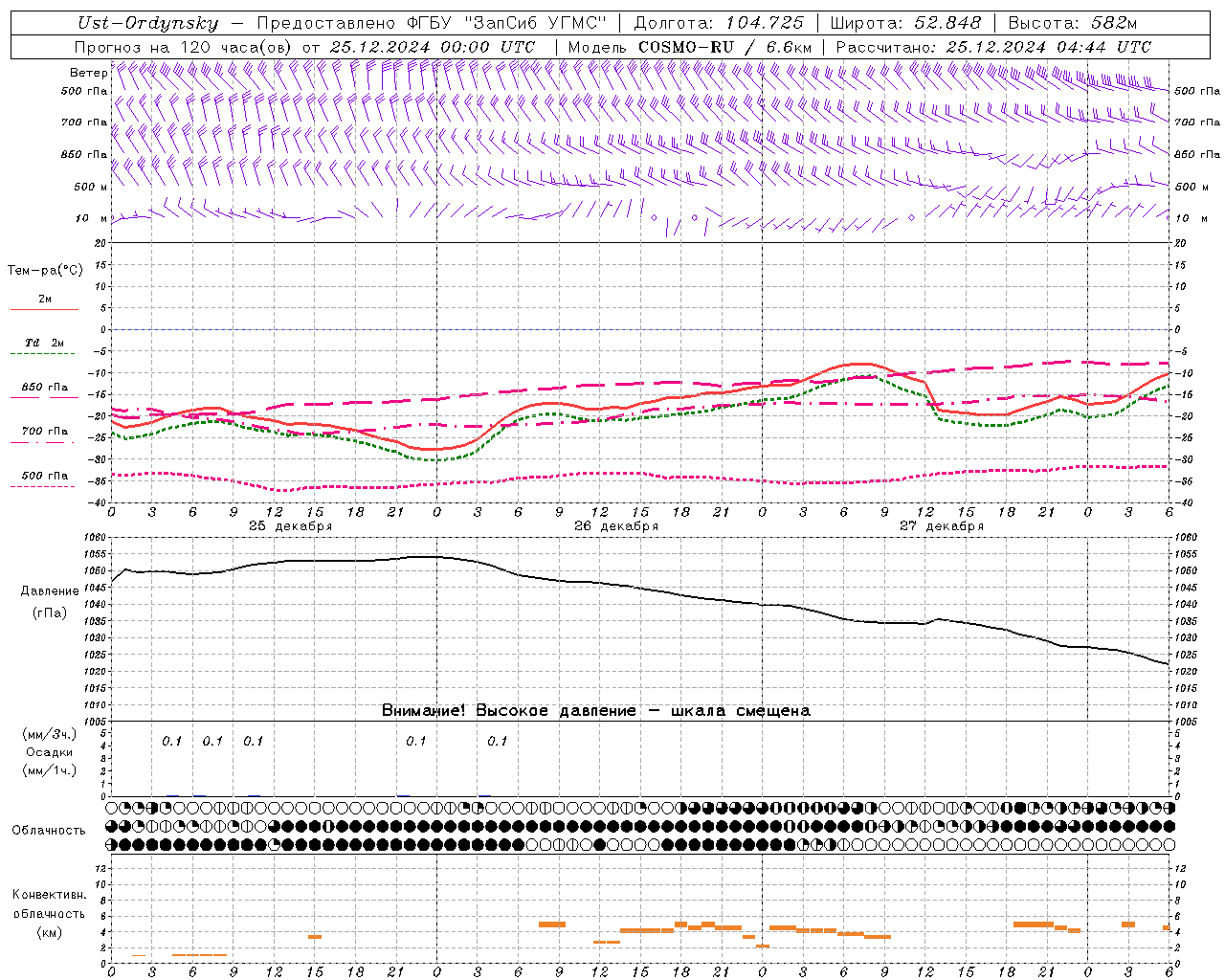Click the 27 декабря date label

(x=942, y=526)
